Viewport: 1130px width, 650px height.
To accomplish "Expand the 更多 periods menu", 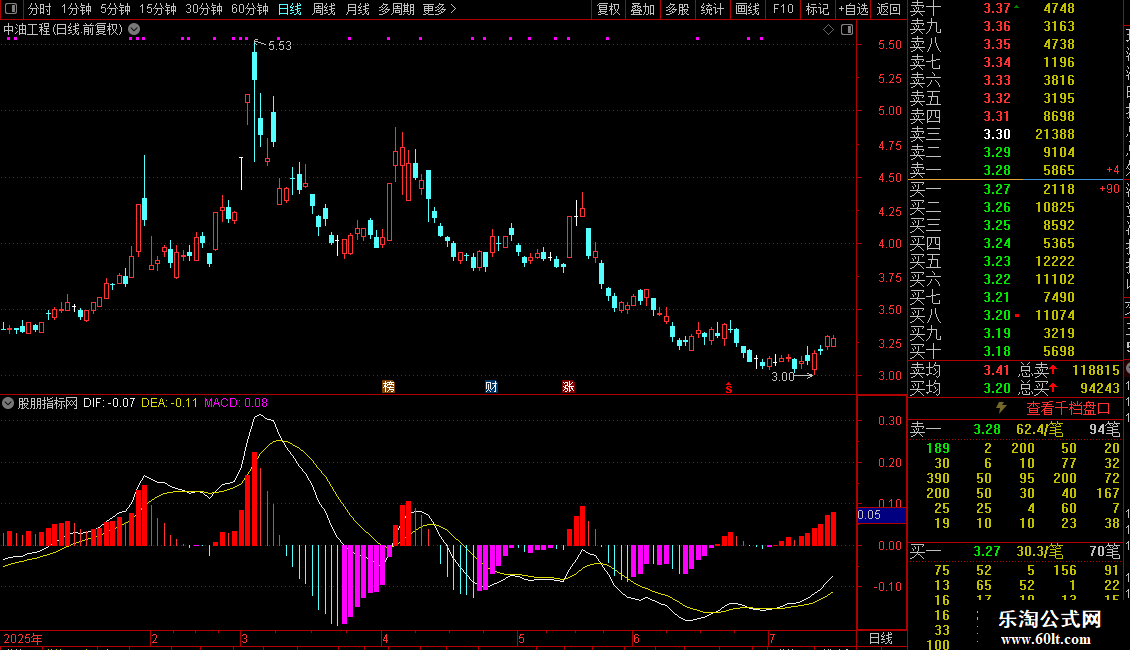I will pyautogui.click(x=439, y=9).
